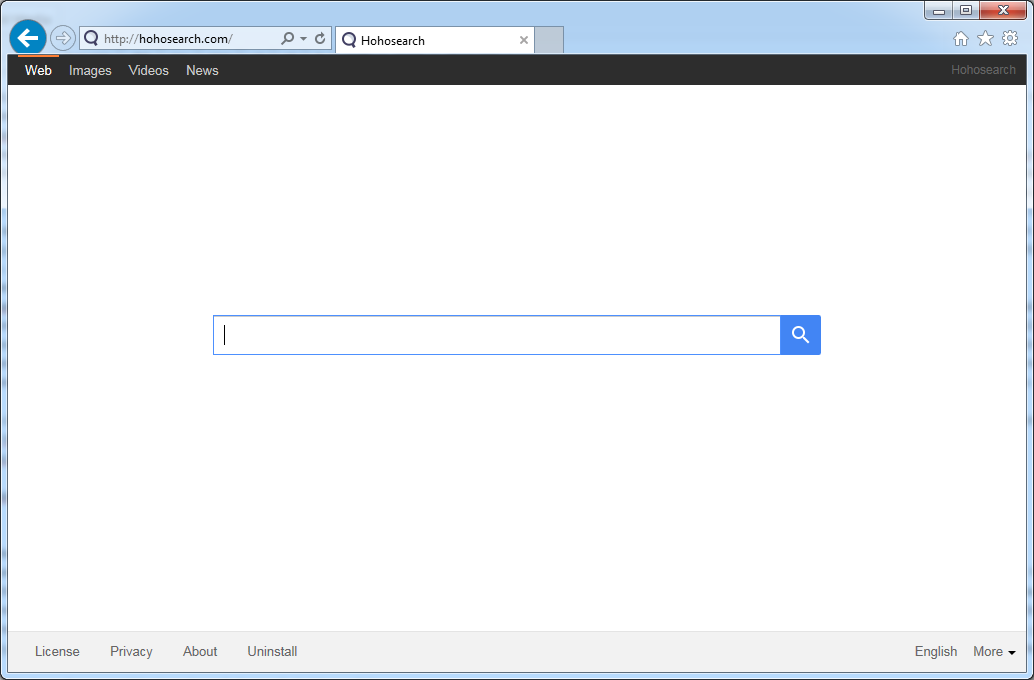Switch to News search category
The image size is (1034, 680).
[202, 71]
